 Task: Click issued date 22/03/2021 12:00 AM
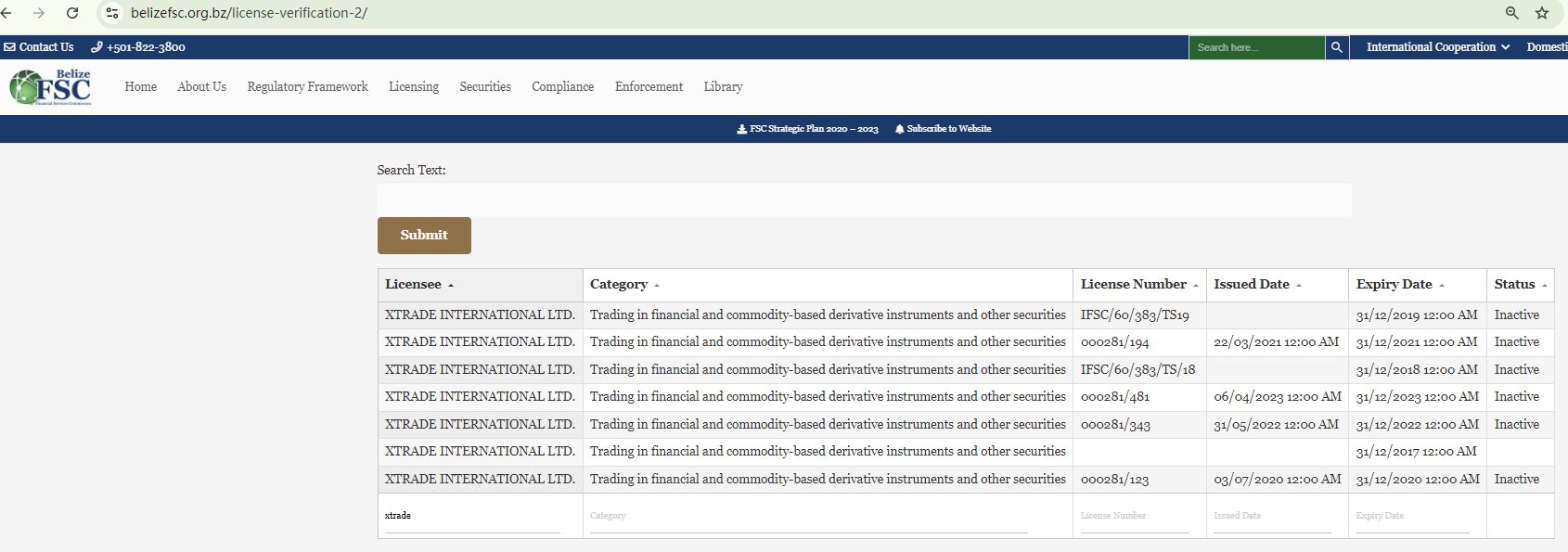pyautogui.click(x=1277, y=342)
